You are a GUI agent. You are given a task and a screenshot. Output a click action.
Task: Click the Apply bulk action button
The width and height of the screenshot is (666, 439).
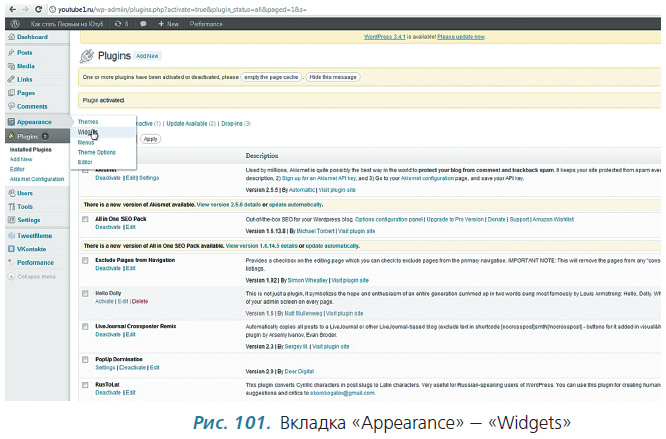click(x=150, y=139)
